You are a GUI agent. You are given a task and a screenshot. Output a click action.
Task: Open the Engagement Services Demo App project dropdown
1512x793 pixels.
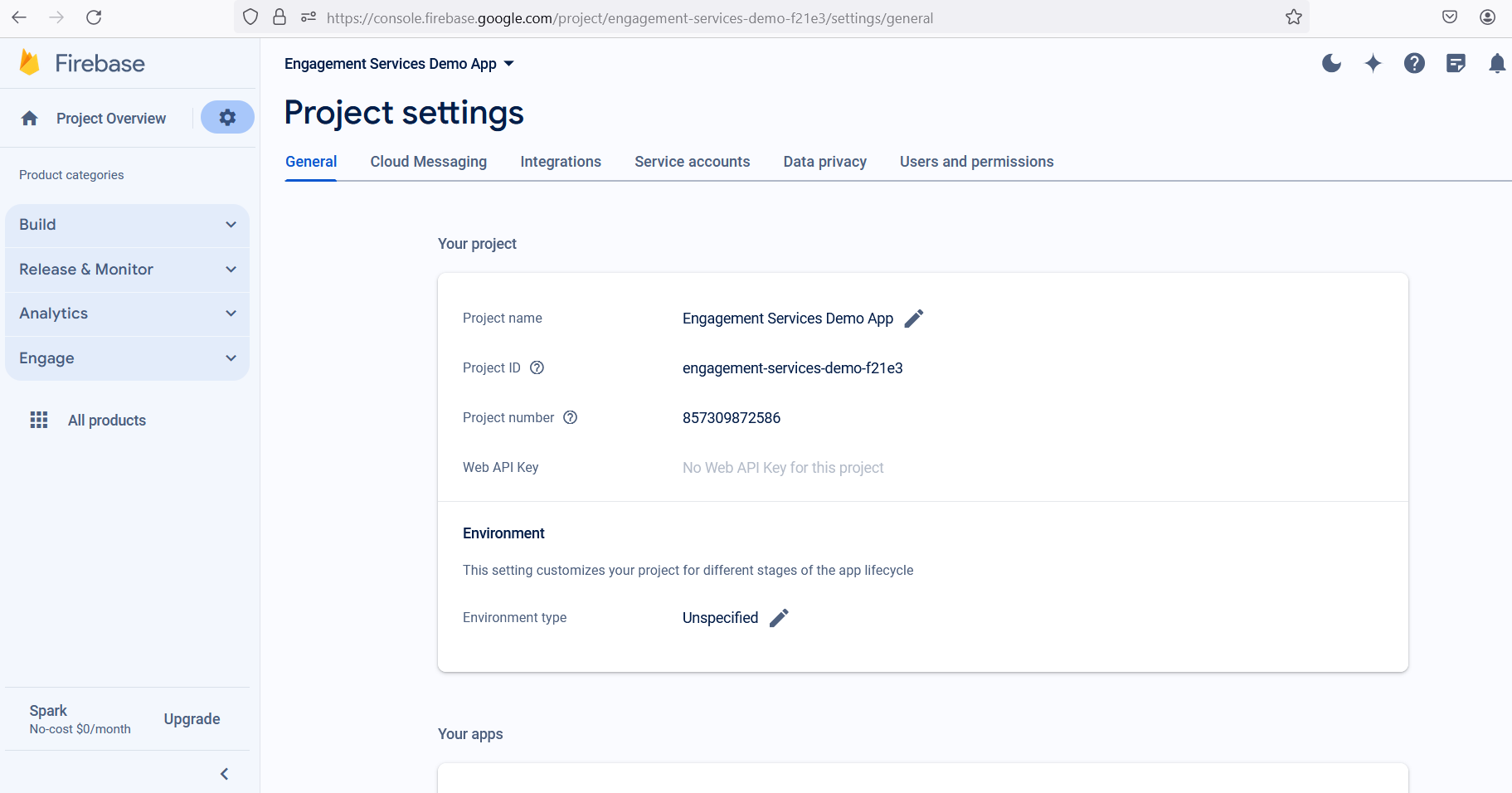click(399, 64)
